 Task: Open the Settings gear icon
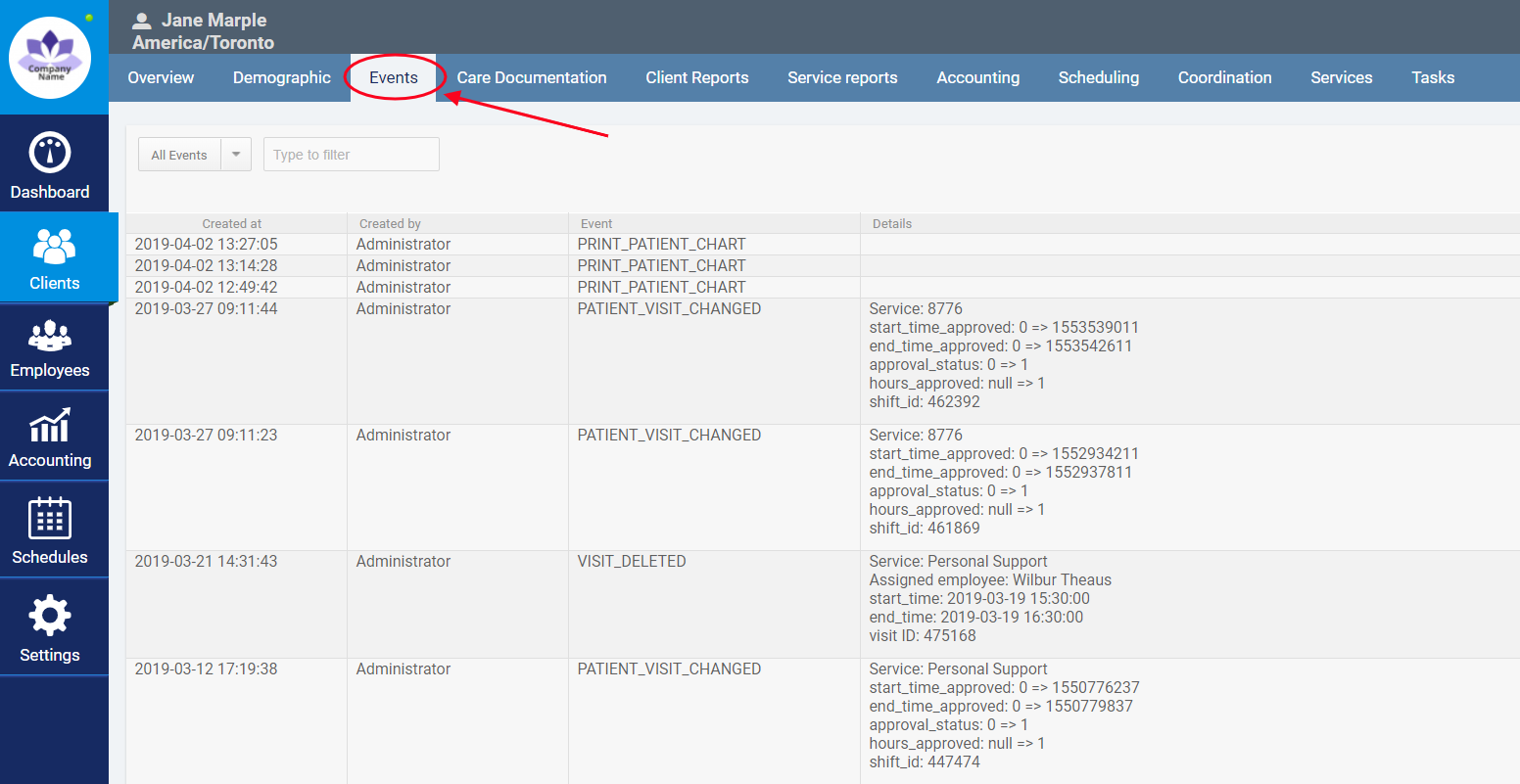coord(50,617)
